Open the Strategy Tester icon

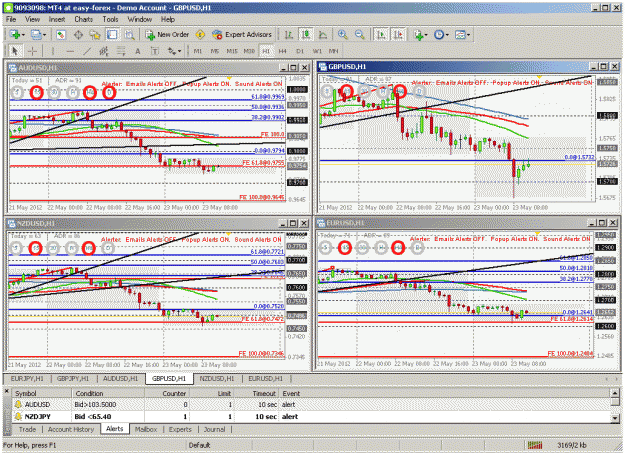(x=130, y=35)
